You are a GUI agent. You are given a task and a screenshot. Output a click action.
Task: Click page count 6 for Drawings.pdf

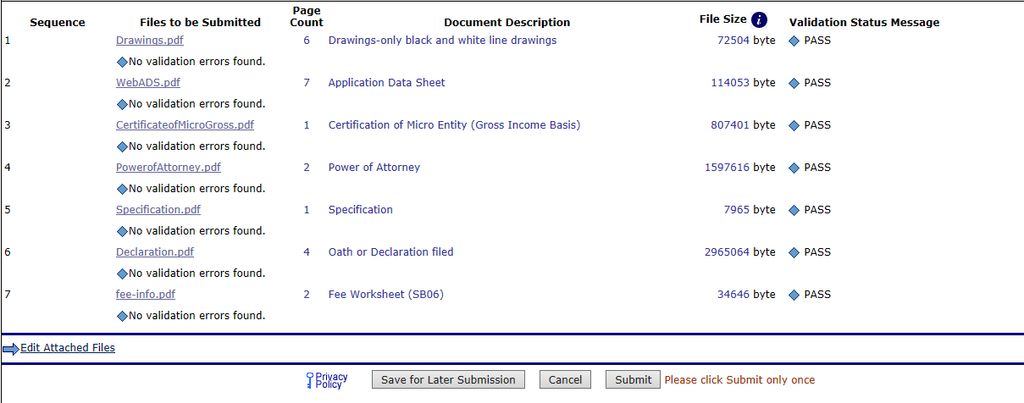306,40
